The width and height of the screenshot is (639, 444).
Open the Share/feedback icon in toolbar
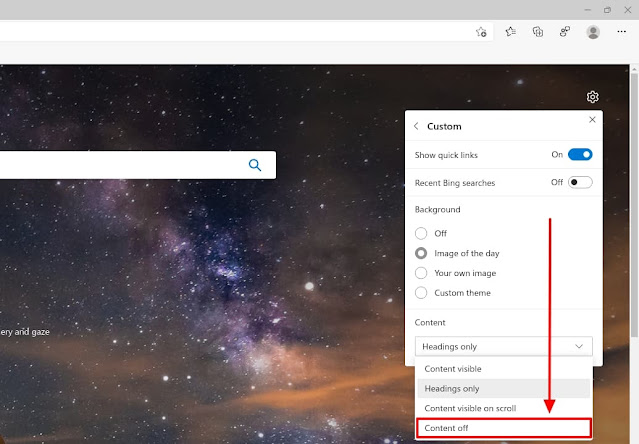point(565,31)
